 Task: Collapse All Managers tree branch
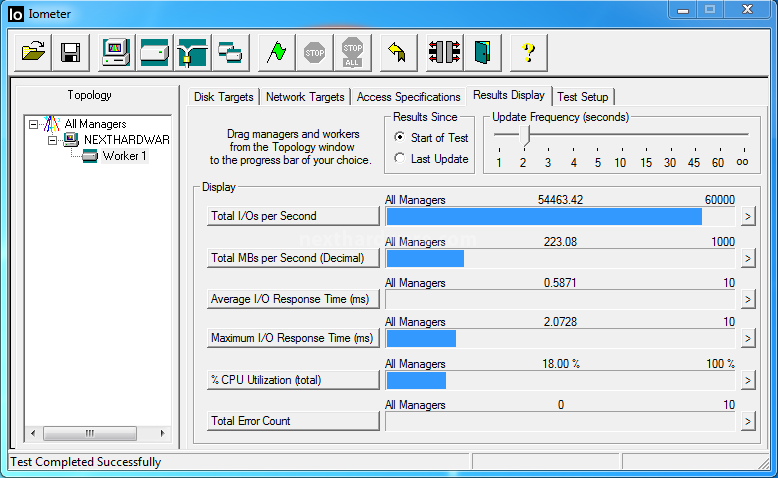[33, 124]
